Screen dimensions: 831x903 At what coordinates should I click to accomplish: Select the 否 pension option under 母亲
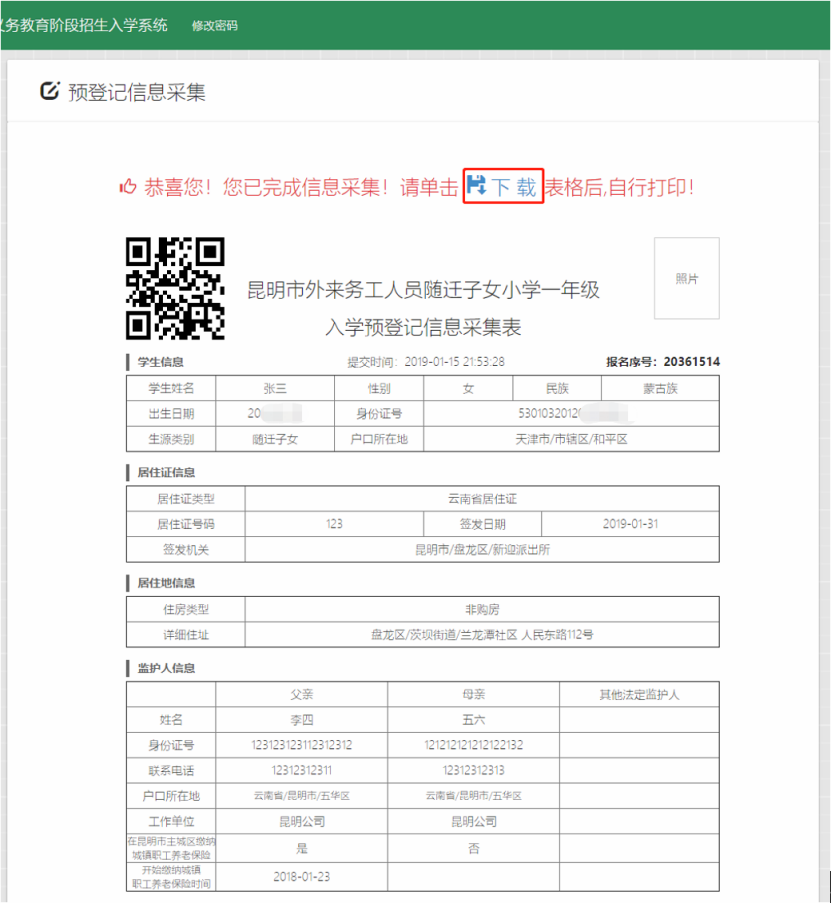[x=471, y=847]
